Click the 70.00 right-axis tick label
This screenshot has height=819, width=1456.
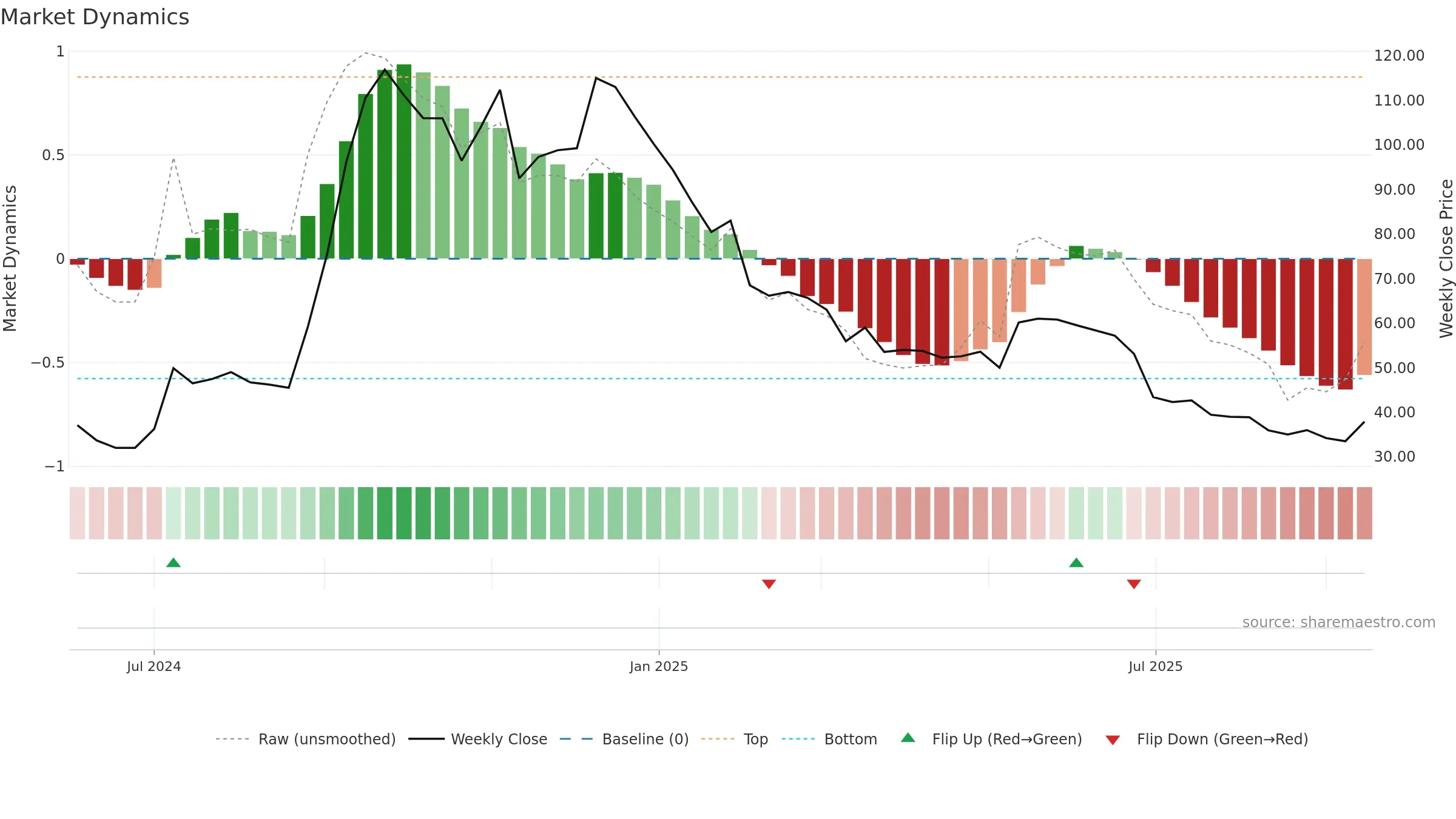point(1395,278)
